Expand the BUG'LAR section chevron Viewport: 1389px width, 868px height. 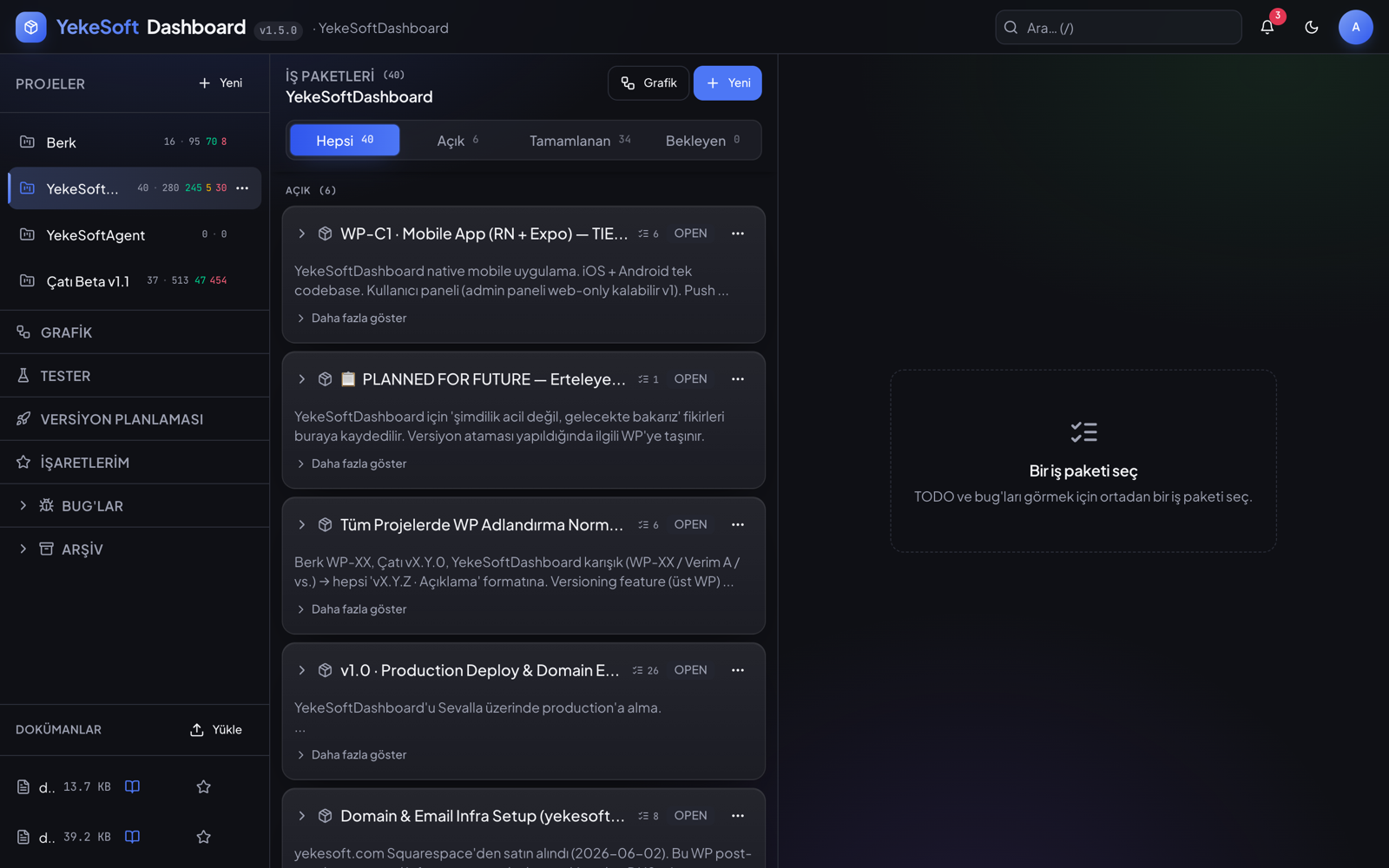click(x=23, y=505)
